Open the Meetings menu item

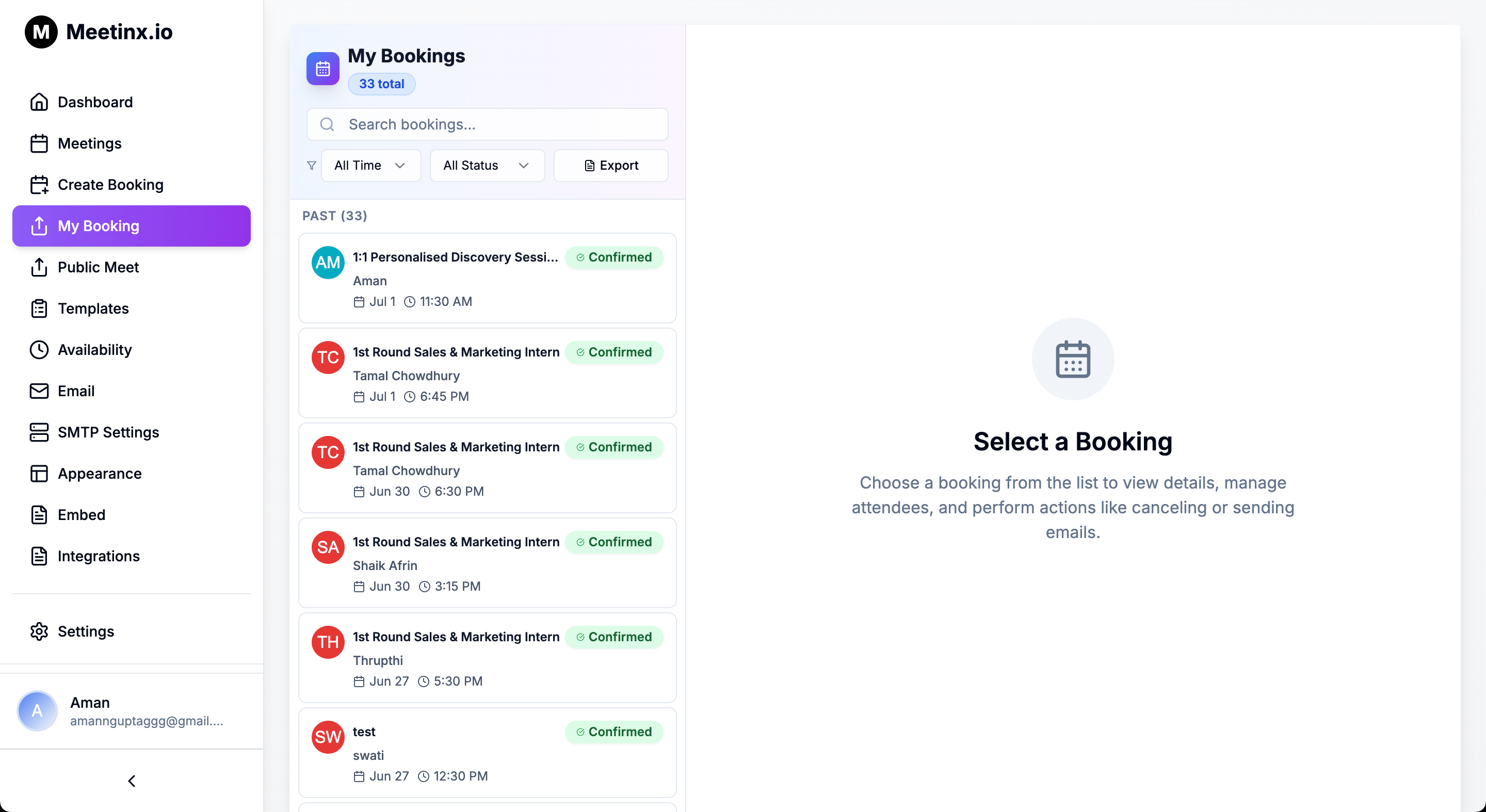(89, 143)
